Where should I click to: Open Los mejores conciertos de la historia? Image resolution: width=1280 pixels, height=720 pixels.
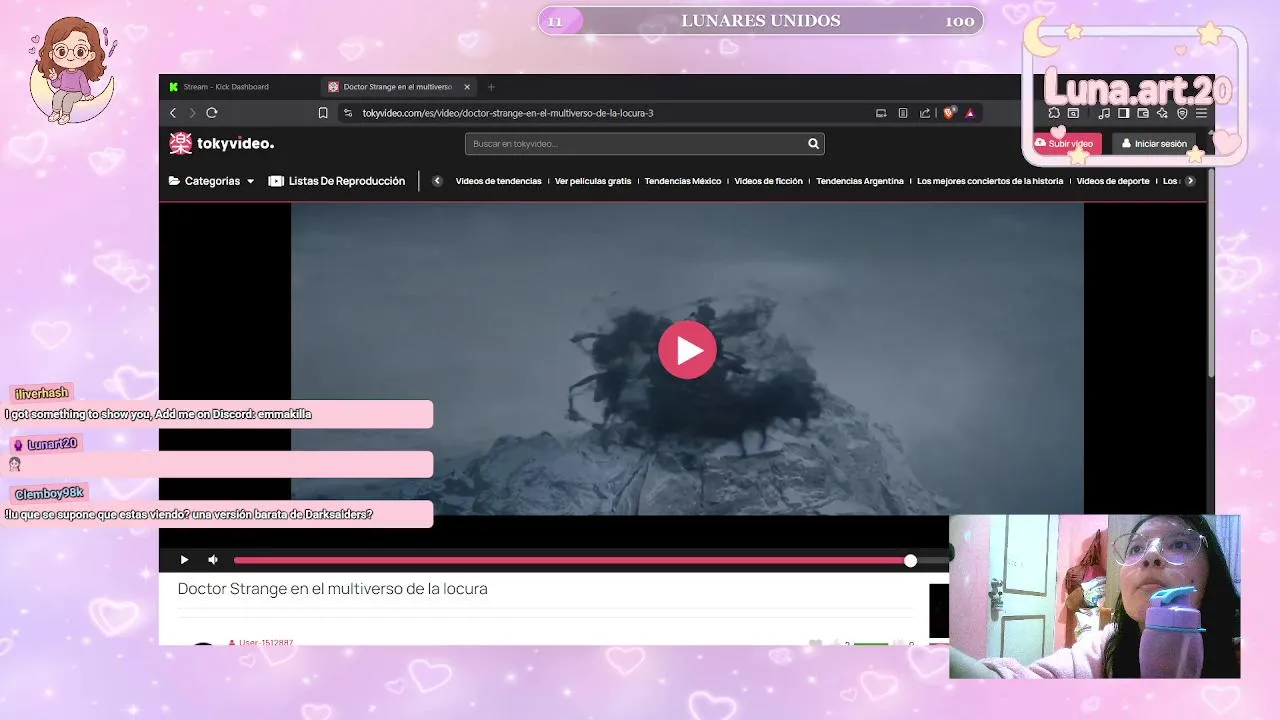990,181
